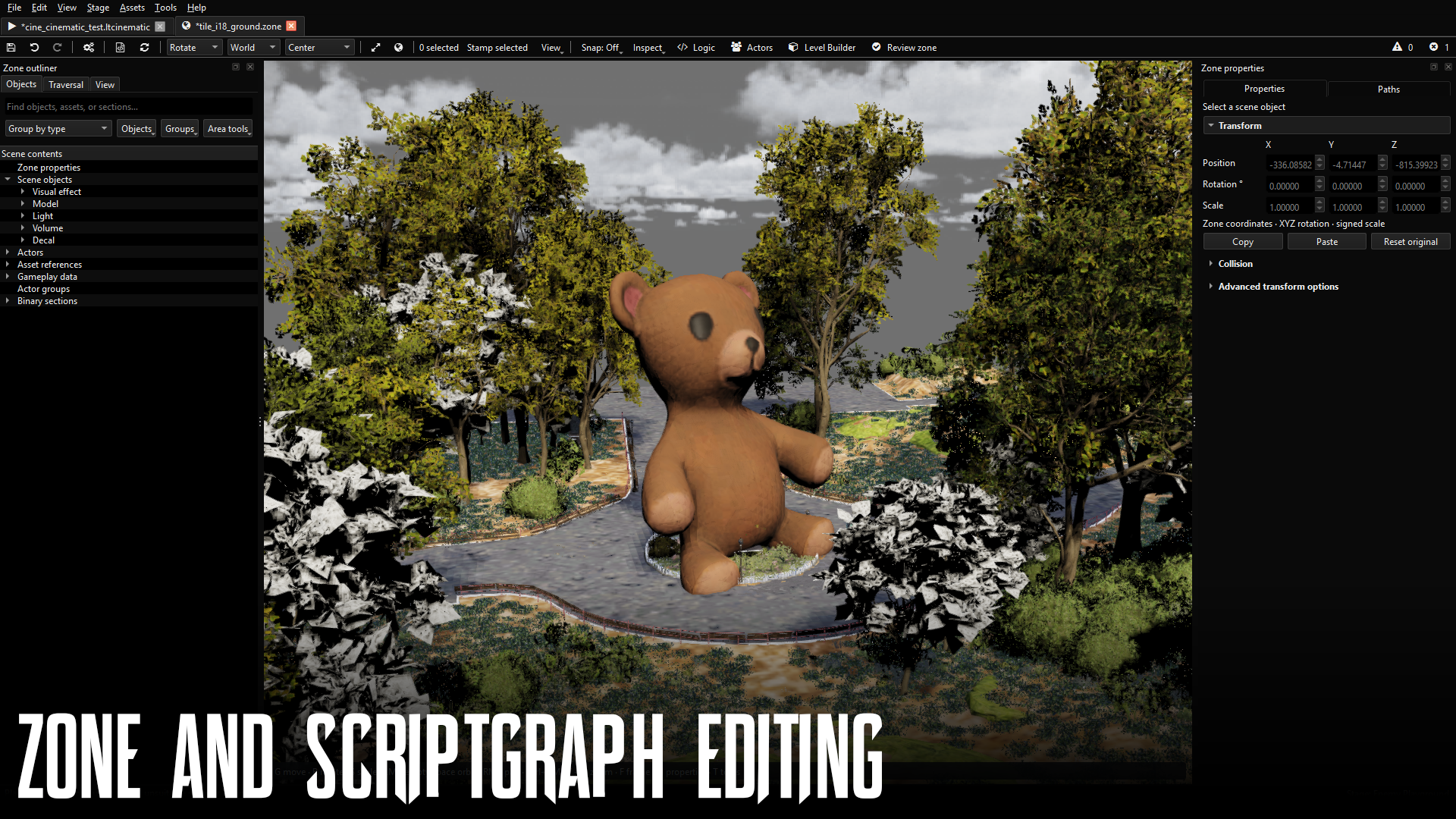Open the Assets menu
1456x819 pixels.
pyautogui.click(x=132, y=8)
